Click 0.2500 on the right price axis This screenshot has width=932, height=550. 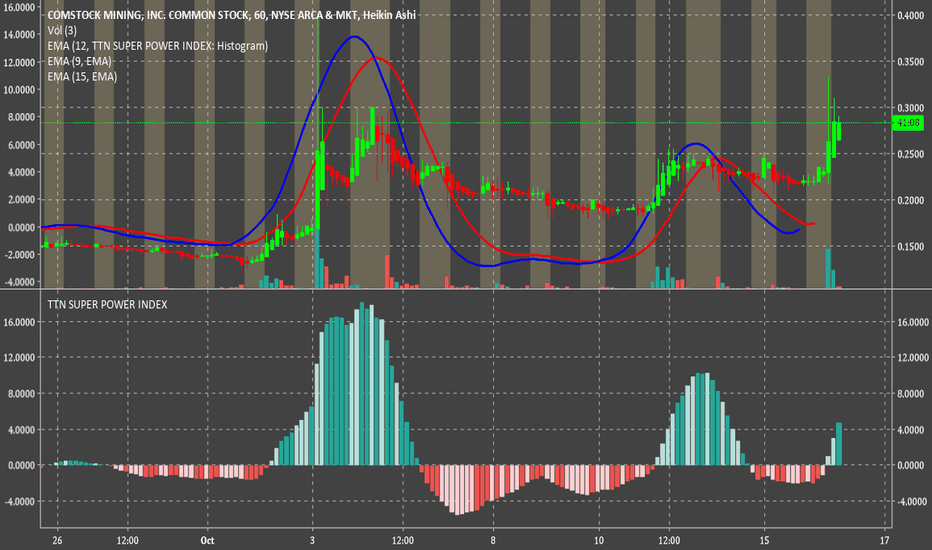click(910, 155)
